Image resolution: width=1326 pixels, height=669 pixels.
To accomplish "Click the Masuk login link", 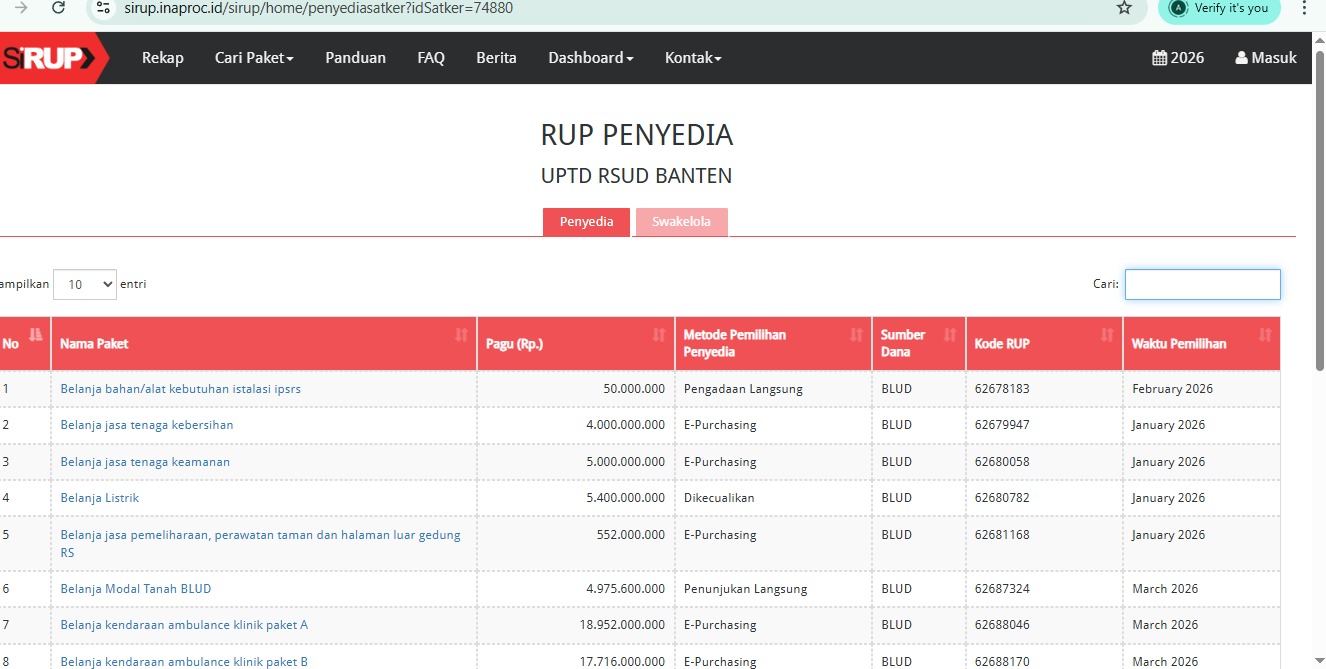I will click(1266, 58).
